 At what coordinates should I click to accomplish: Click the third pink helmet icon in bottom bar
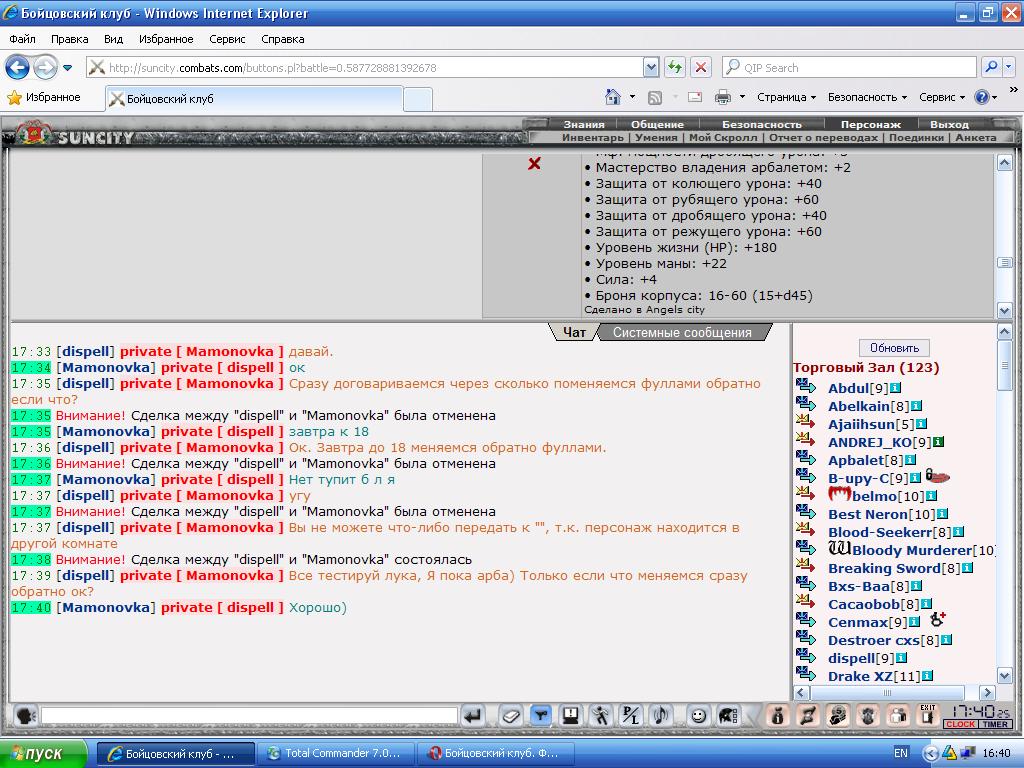pos(837,716)
